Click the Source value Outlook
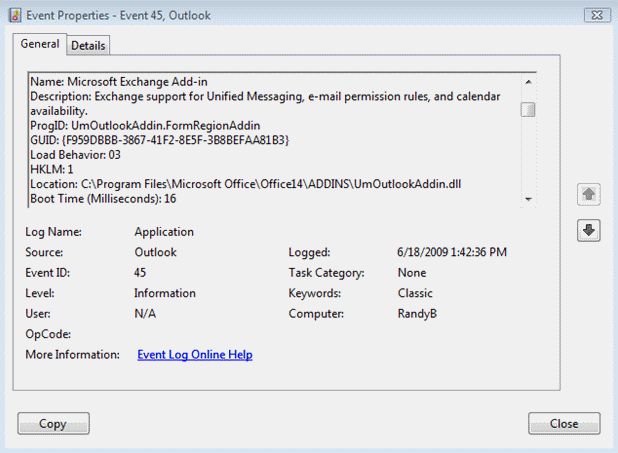Image resolution: width=618 pixels, height=453 pixels. [x=155, y=252]
